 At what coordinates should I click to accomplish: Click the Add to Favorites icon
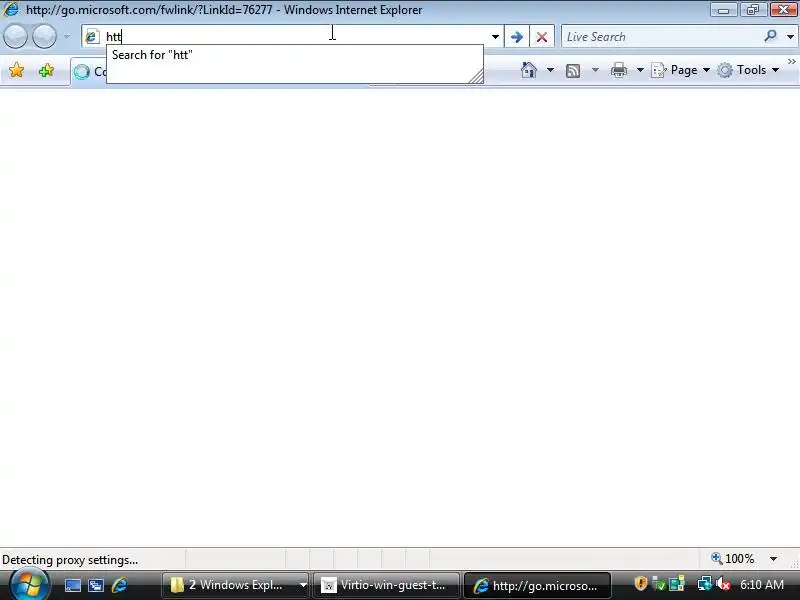(46, 70)
